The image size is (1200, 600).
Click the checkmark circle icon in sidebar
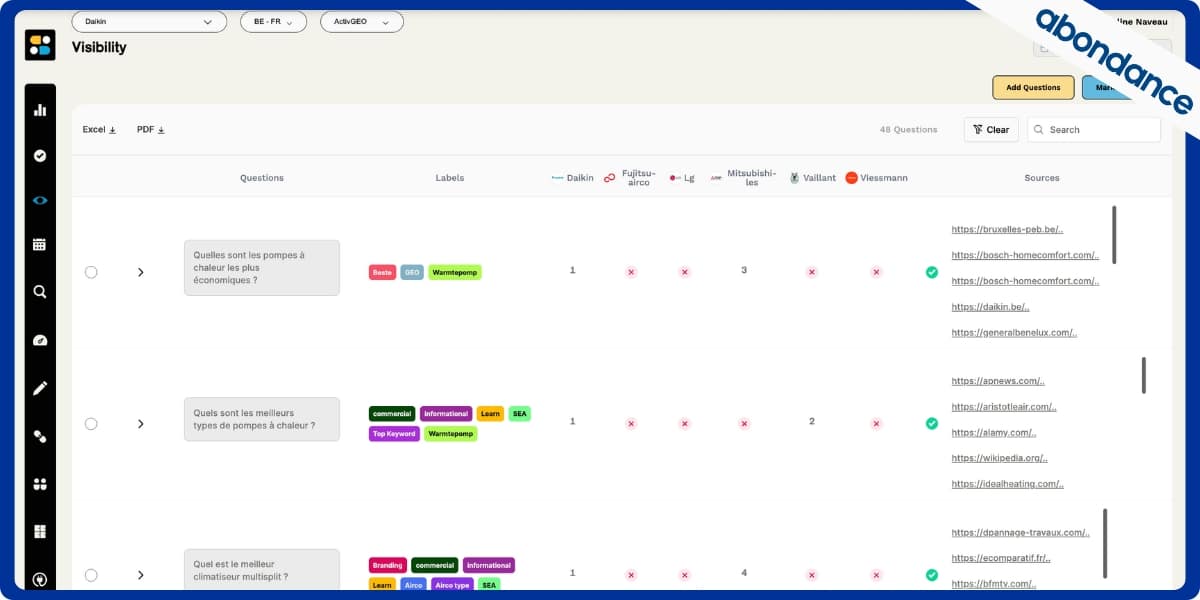[40, 156]
